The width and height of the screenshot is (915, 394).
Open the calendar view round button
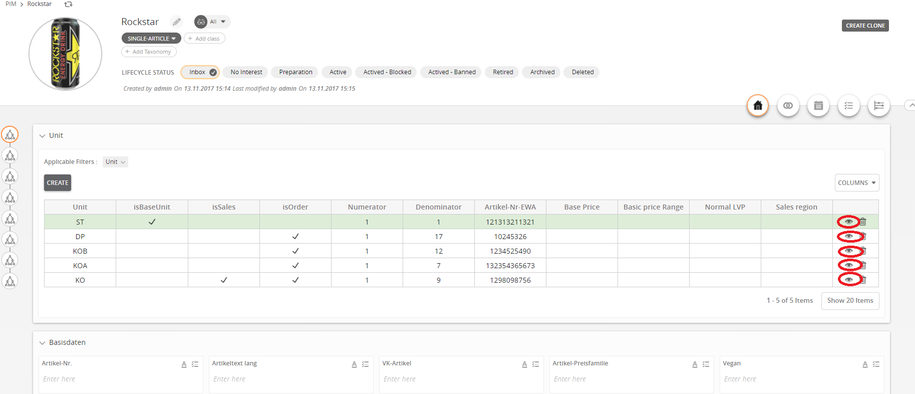[818, 106]
